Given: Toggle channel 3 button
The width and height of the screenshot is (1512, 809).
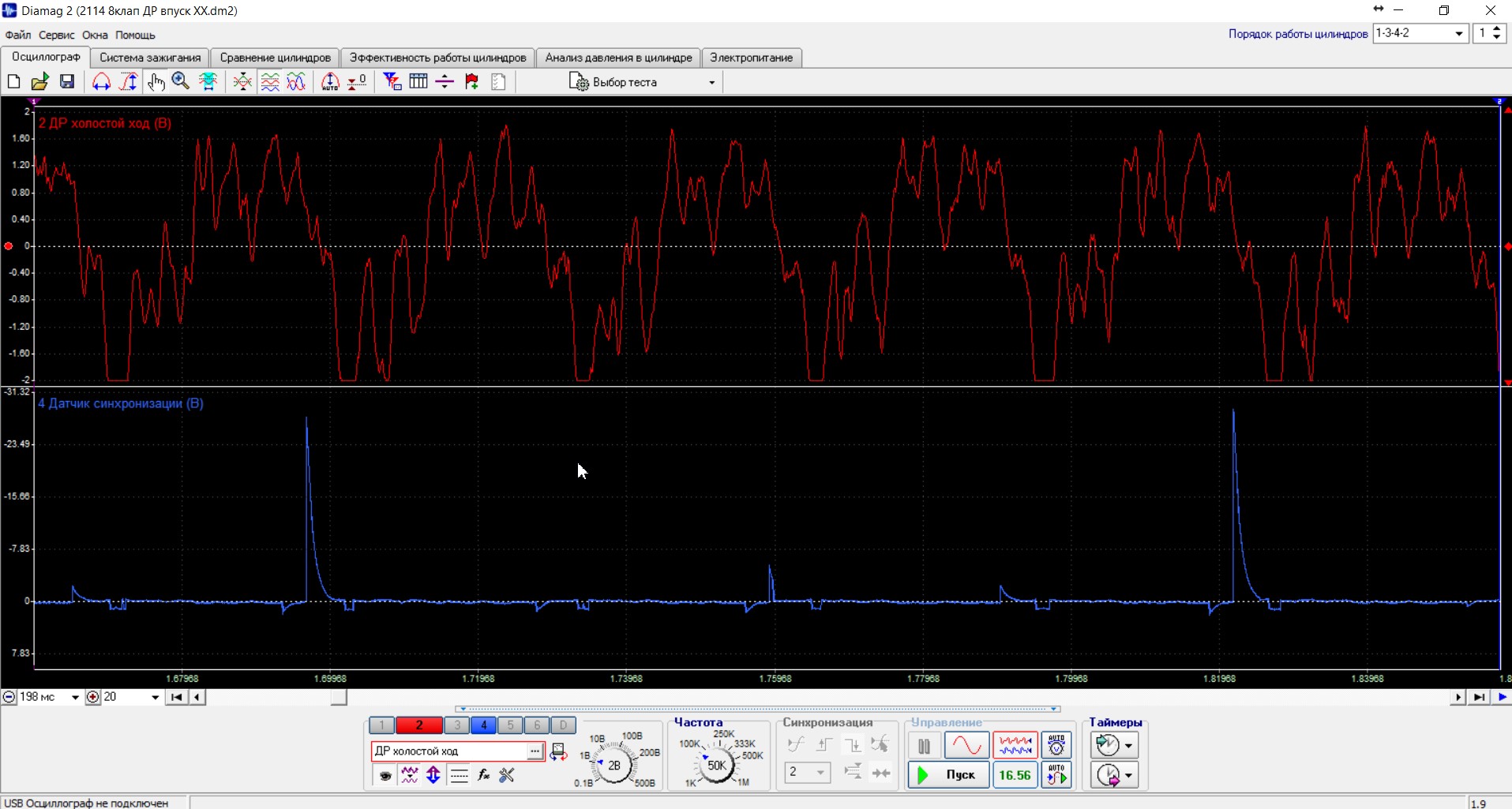Looking at the screenshot, I should [x=457, y=725].
